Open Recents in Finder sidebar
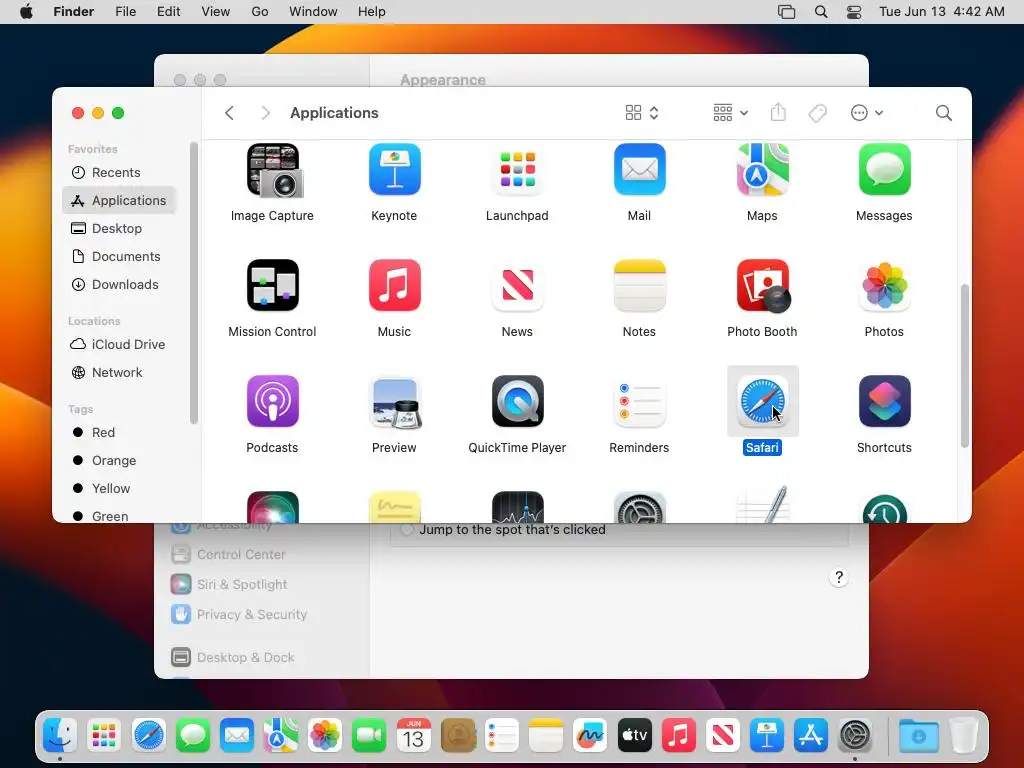This screenshot has width=1024, height=768. pyautogui.click(x=120, y=172)
